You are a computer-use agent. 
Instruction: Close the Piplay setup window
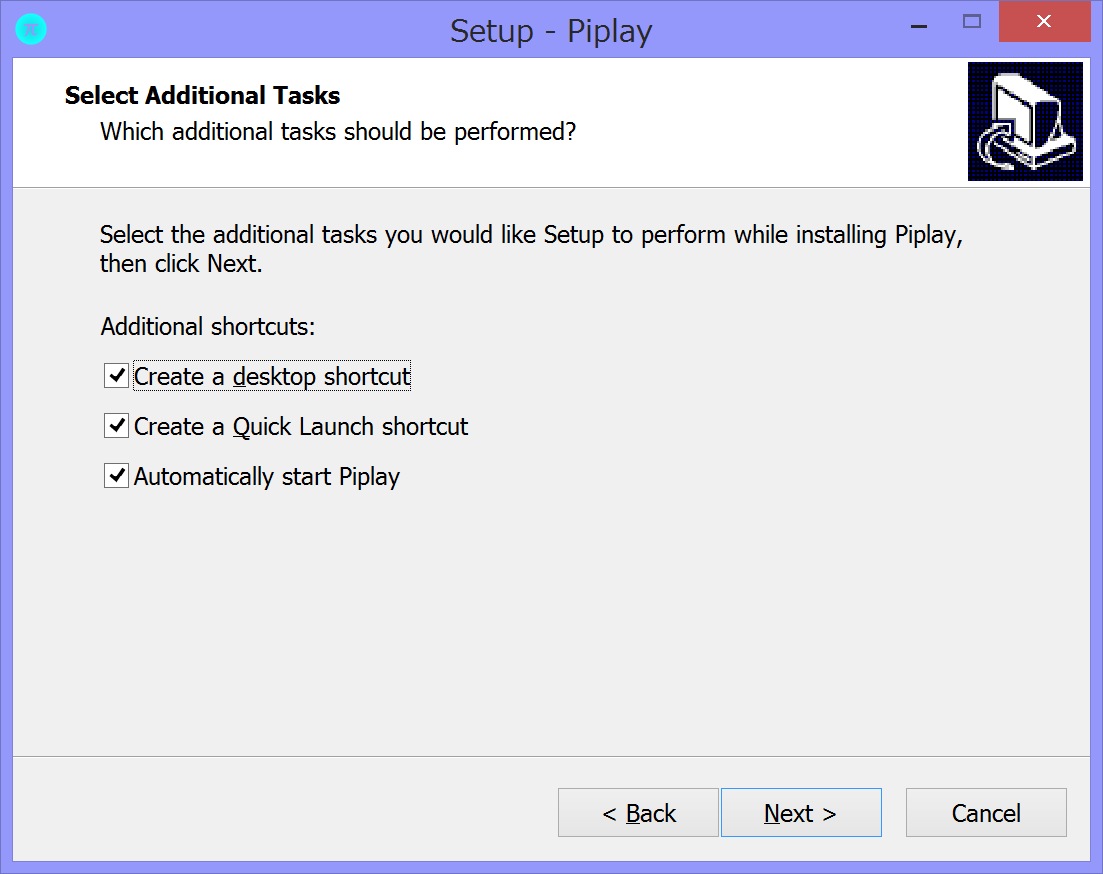[x=1044, y=21]
